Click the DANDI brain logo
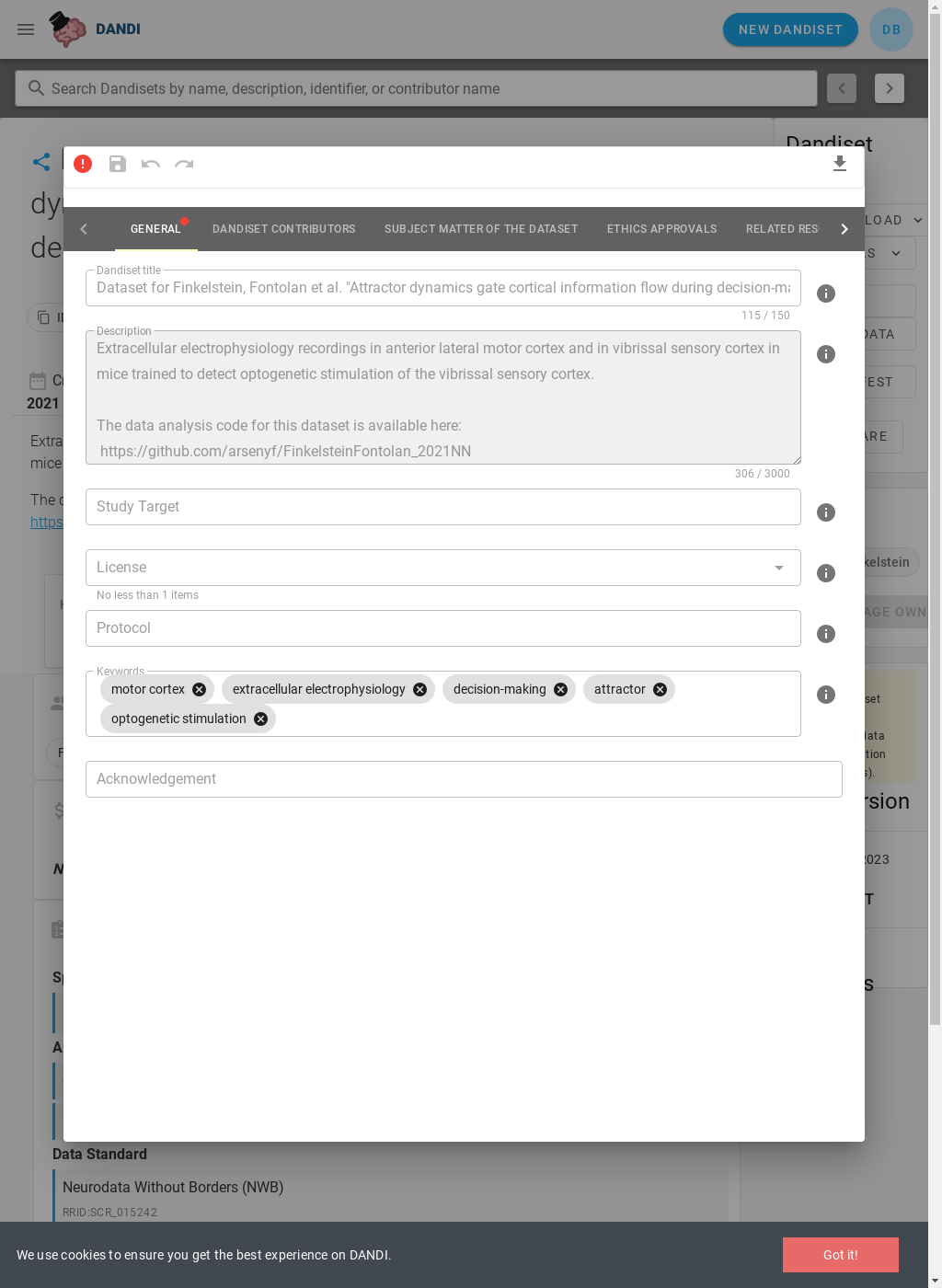 coord(68,29)
